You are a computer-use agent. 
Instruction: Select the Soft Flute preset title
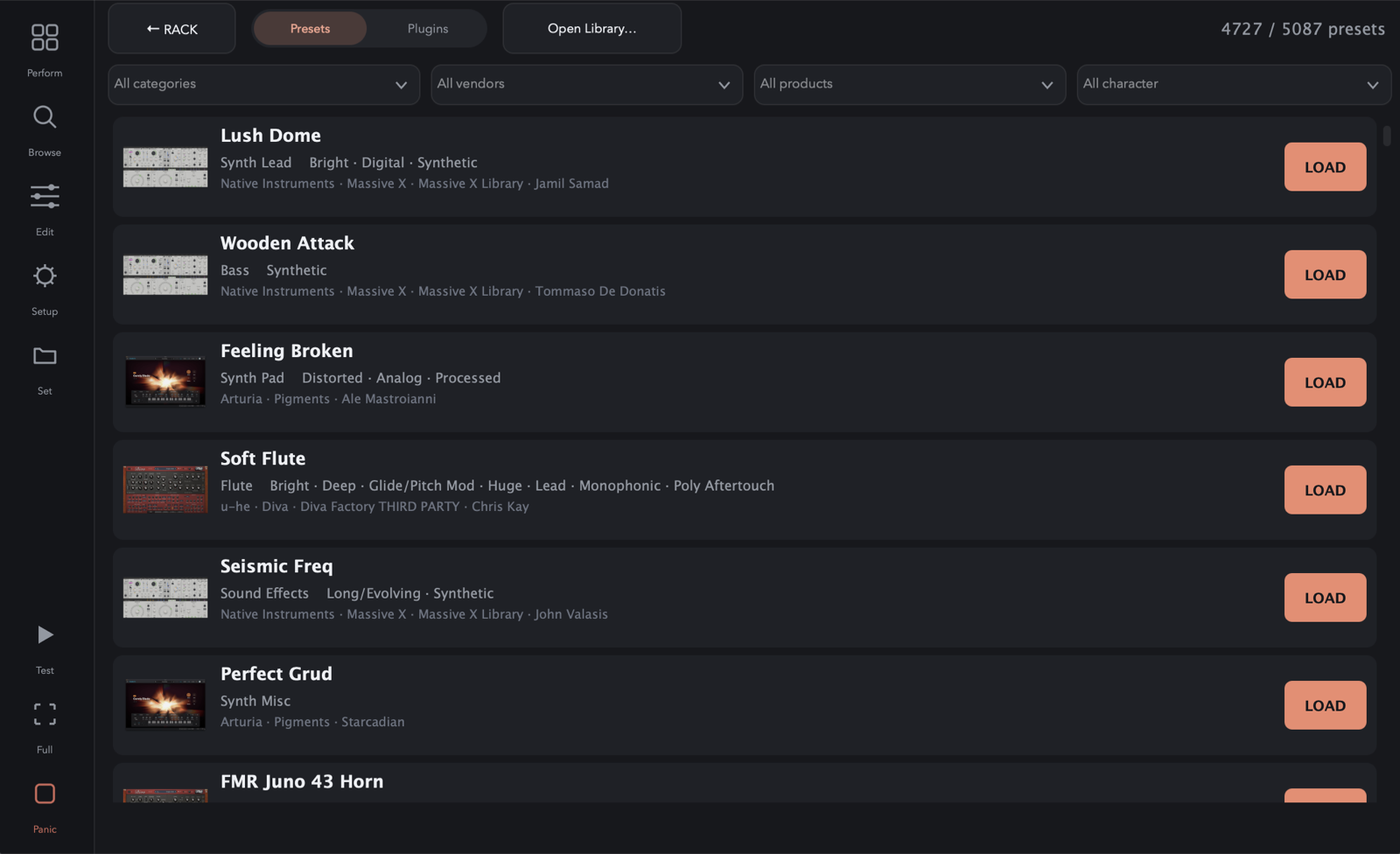point(262,458)
